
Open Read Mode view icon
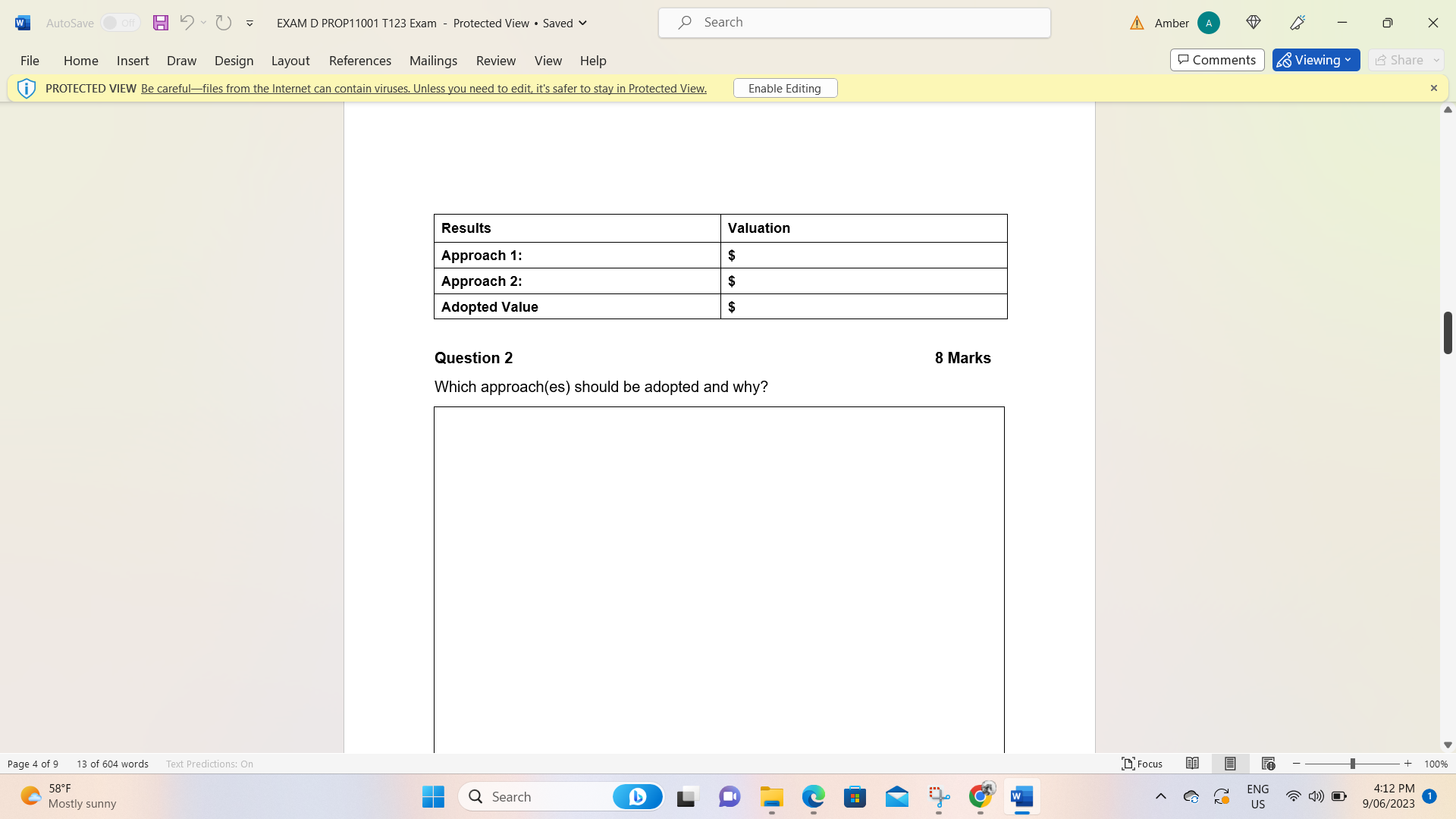1192,764
